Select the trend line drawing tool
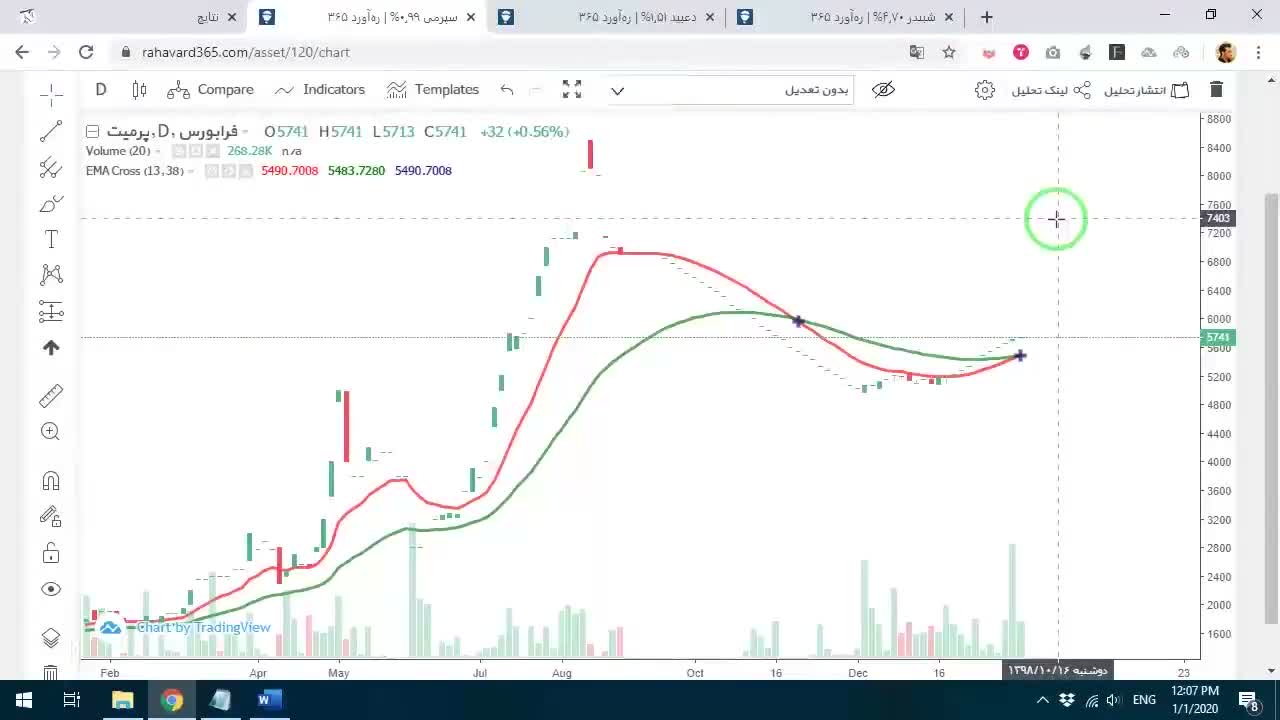Viewport: 1280px width, 720px height. [51, 131]
